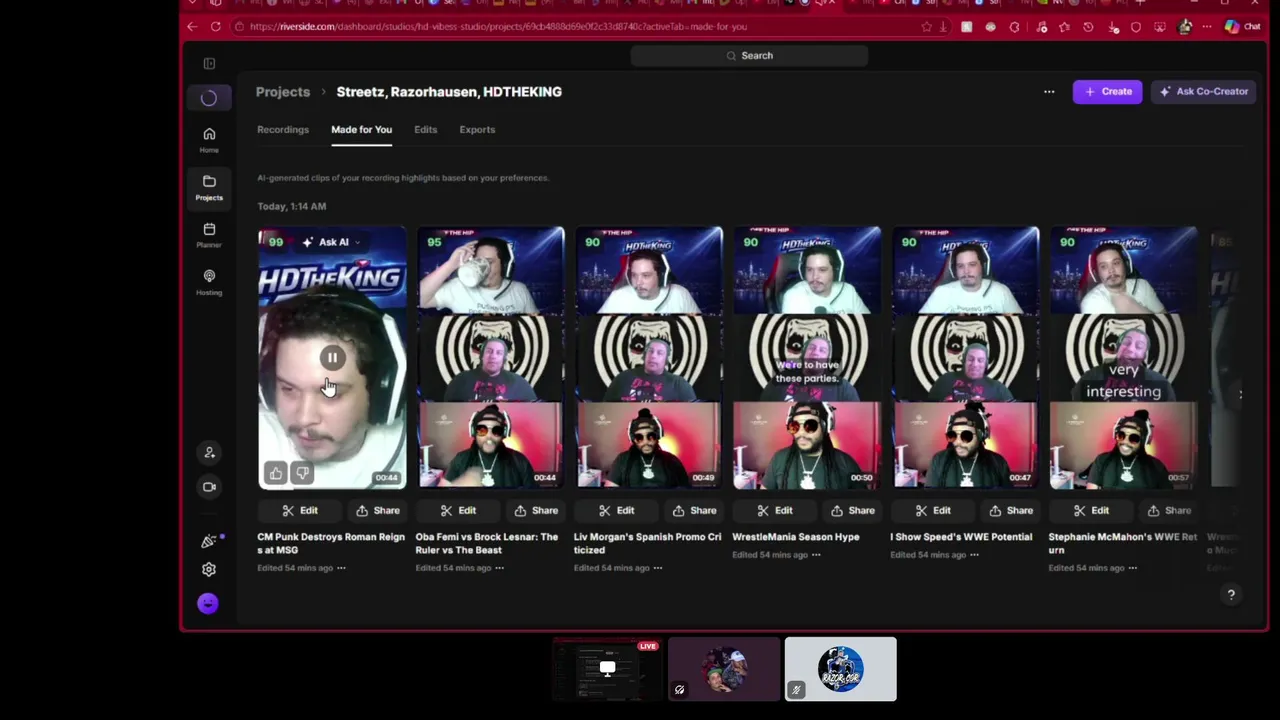Switch to the Recordings tab

[283, 130]
